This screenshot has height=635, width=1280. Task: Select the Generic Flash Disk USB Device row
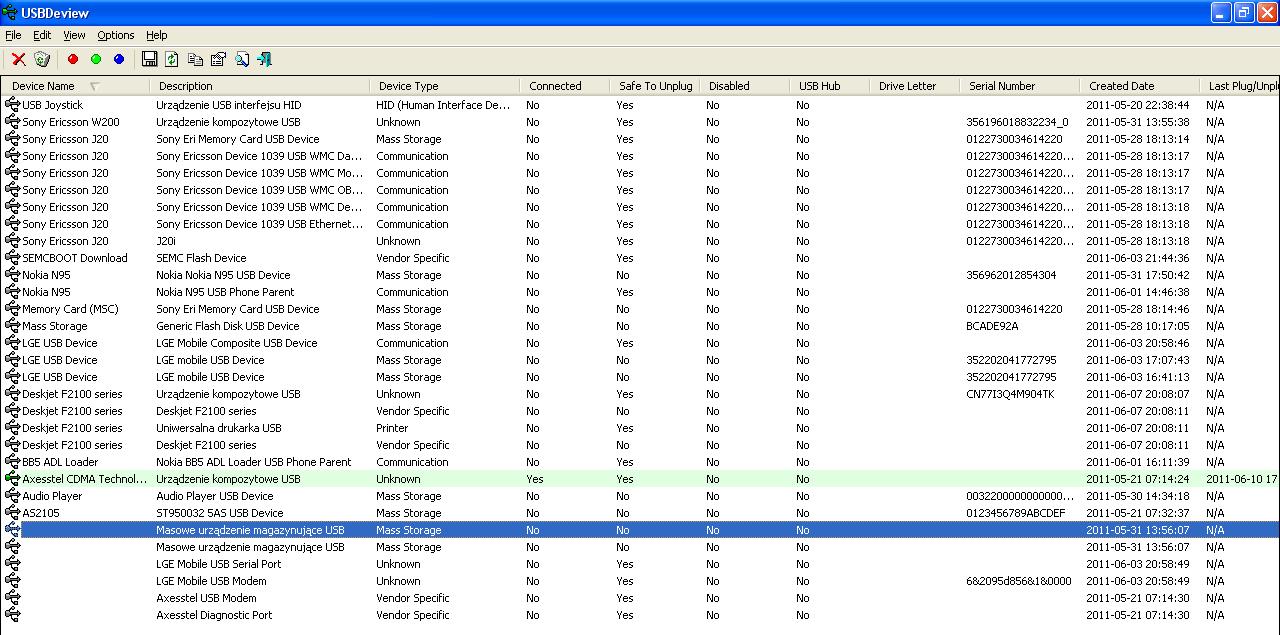[640, 326]
